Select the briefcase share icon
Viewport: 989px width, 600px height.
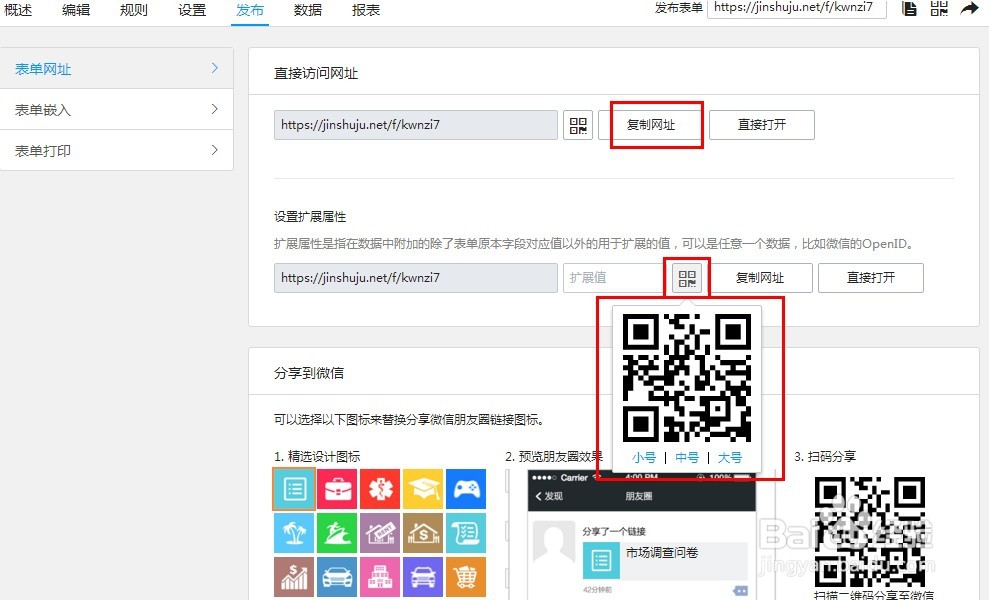pyautogui.click(x=337, y=489)
